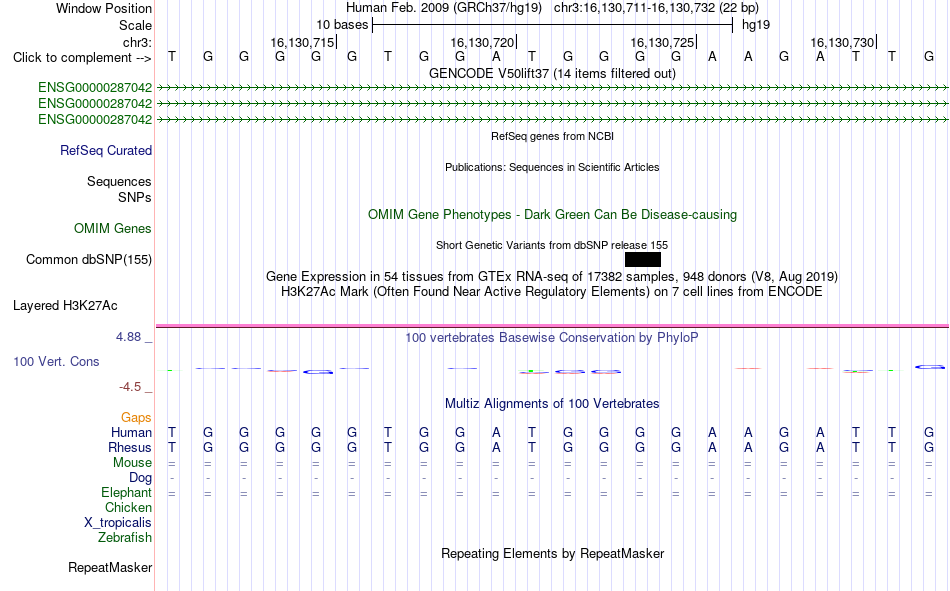Click the hg19 label beside scale bar

[756, 25]
